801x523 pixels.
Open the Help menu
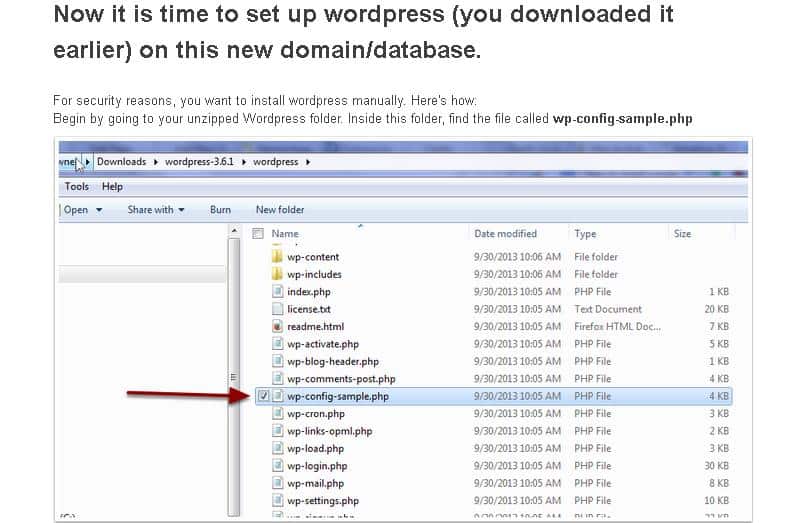[x=112, y=186]
